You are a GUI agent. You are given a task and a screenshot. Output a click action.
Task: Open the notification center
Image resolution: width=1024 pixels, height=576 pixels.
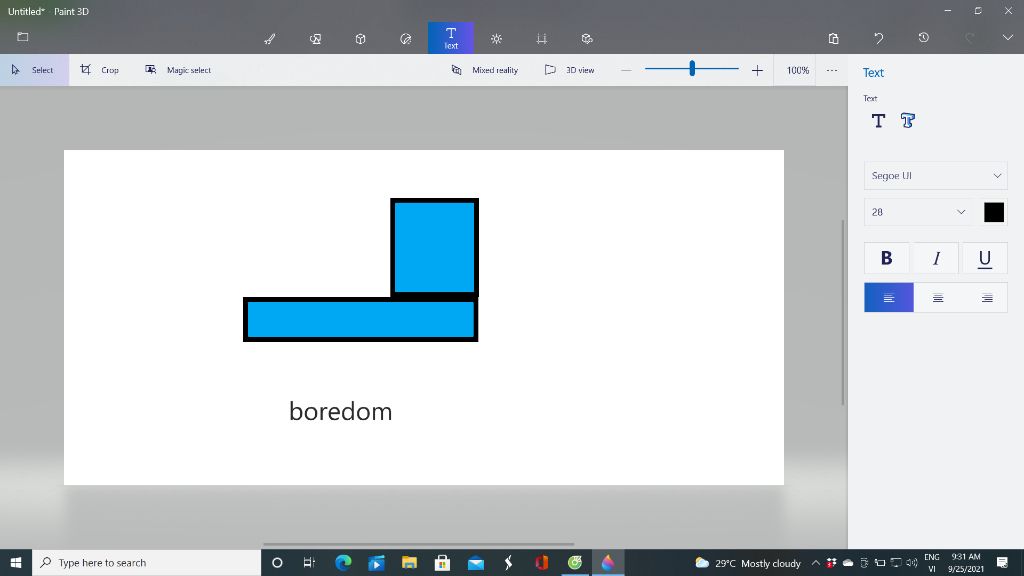[x=1002, y=562]
